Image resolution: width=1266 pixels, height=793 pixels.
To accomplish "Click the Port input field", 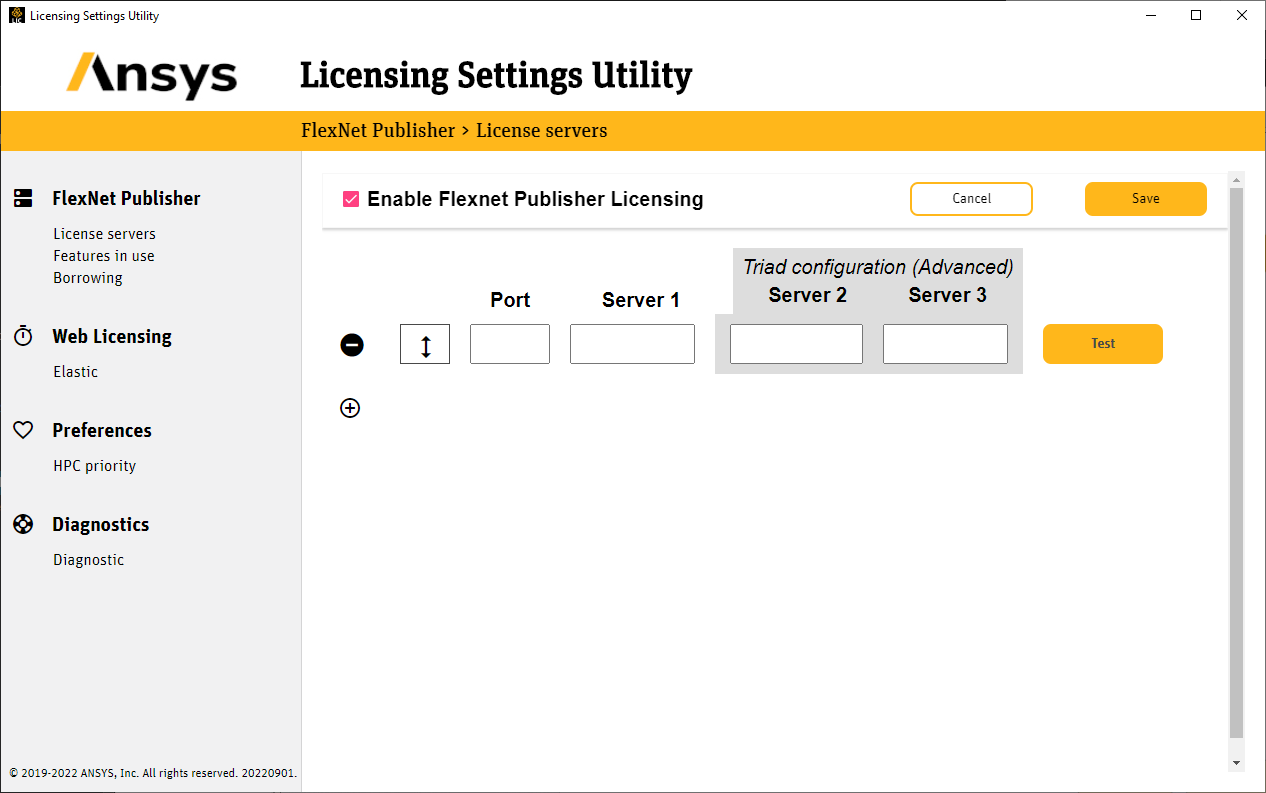I will coord(509,344).
